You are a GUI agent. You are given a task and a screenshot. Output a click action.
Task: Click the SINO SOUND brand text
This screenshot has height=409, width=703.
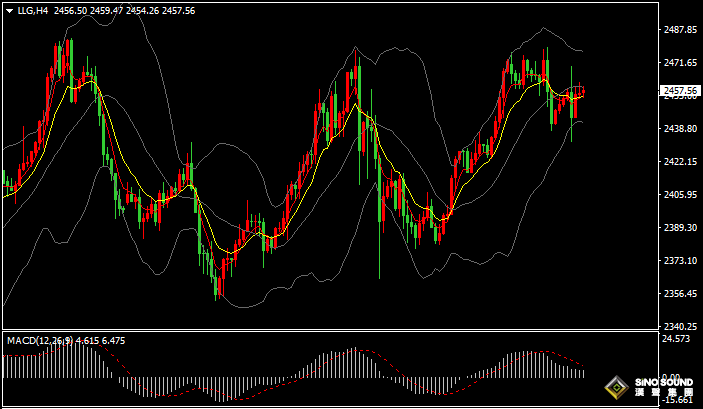[x=664, y=383]
